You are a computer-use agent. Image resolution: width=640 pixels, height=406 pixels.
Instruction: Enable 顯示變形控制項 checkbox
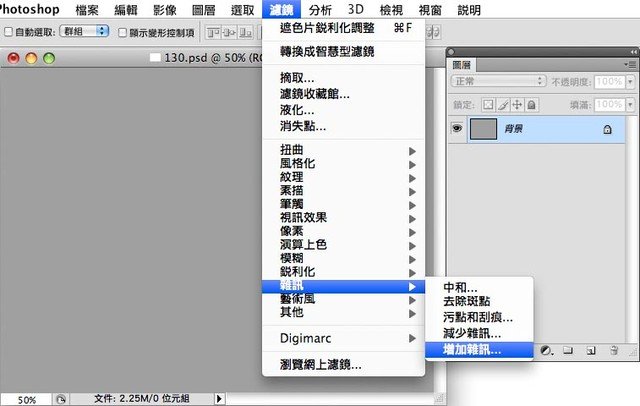click(122, 32)
